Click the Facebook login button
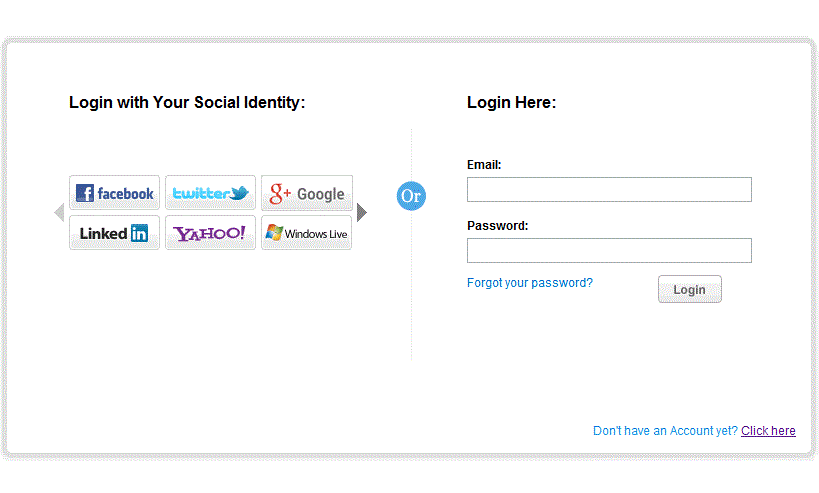The height and width of the screenshot is (493, 819). click(x=114, y=193)
